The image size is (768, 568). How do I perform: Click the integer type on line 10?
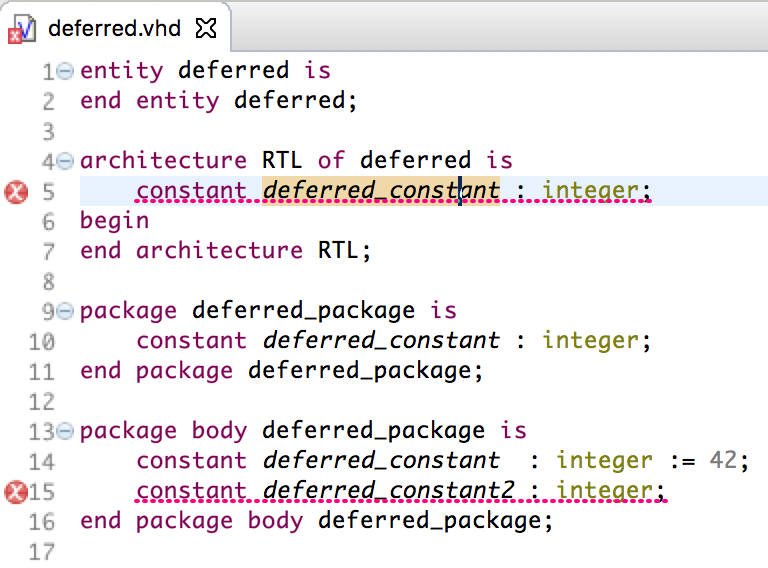[590, 341]
